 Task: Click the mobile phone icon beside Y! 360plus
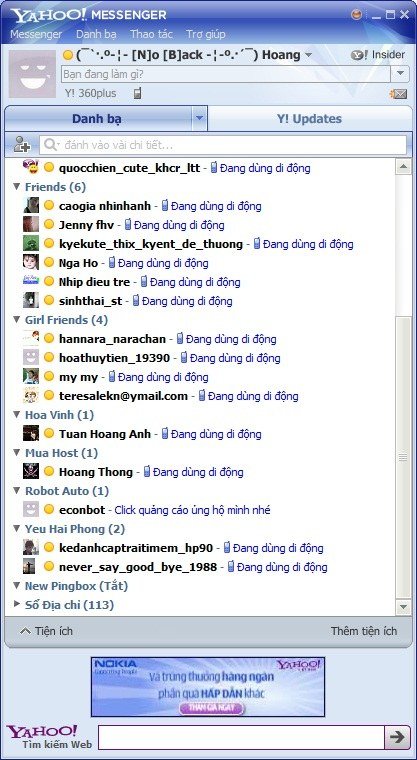(x=138, y=93)
